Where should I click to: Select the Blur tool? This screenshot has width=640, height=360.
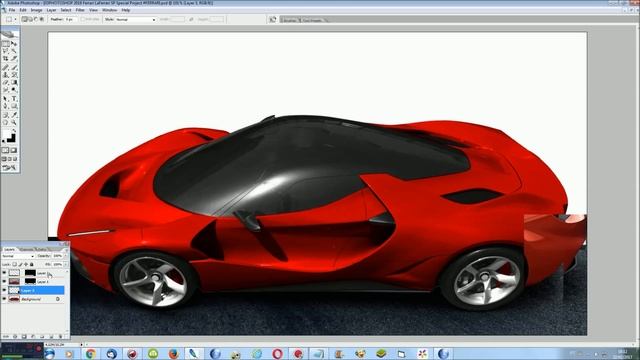5,89
